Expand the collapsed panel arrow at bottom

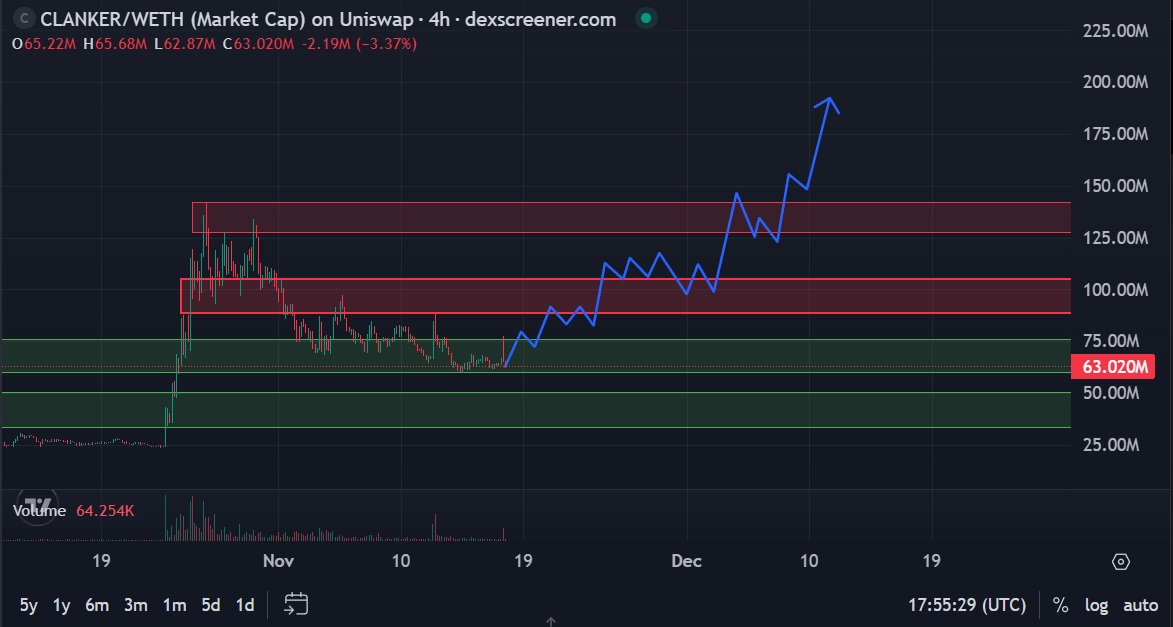tap(551, 622)
